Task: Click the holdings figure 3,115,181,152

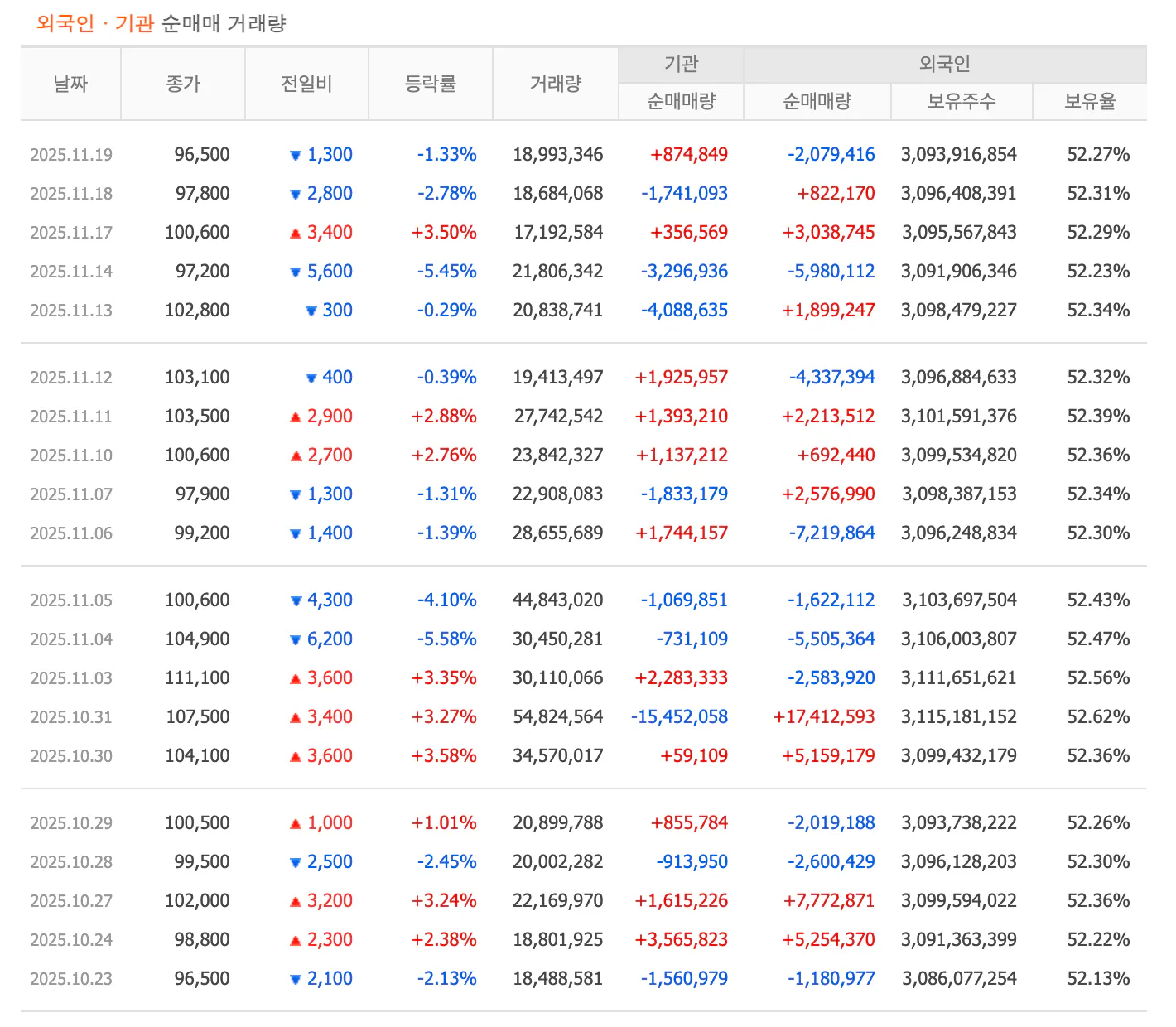Action: click(959, 717)
